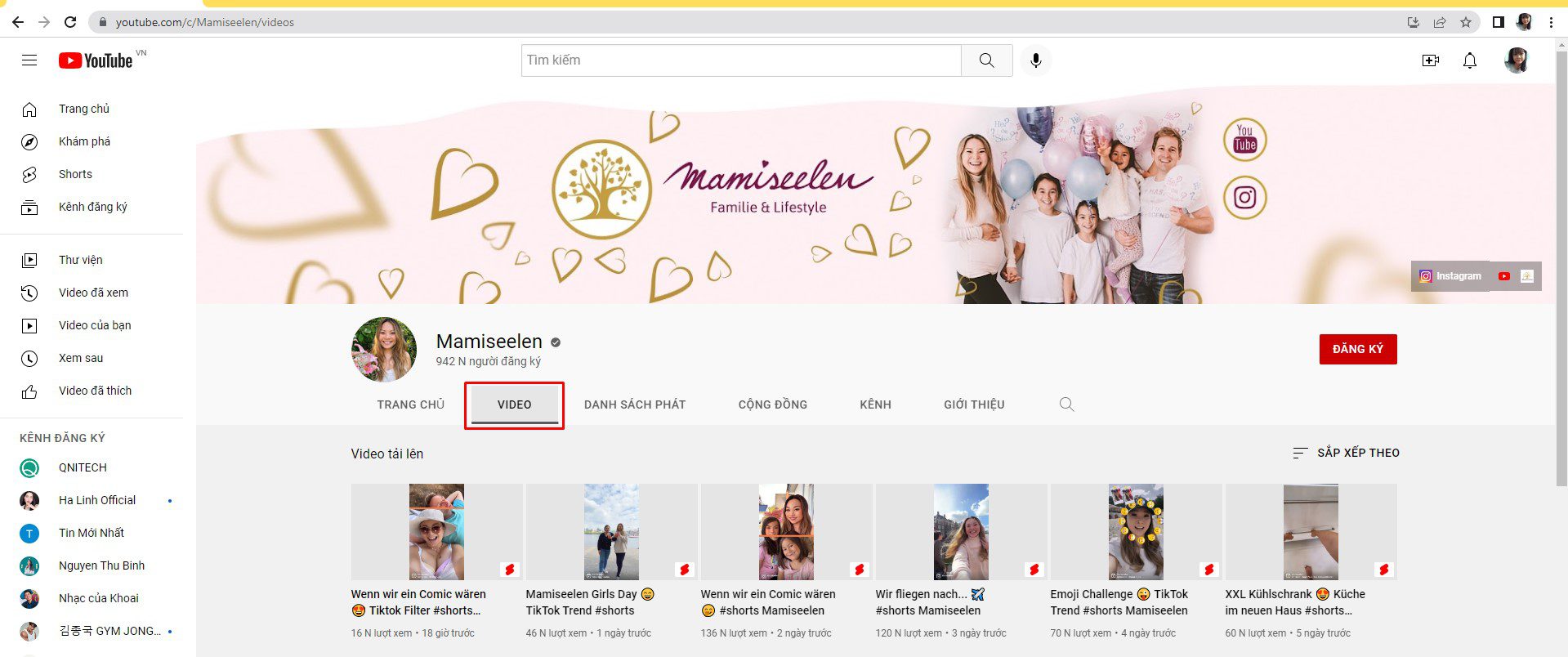Open Chrome three-dot menu
Screen dimensions: 1568x657
pos(1551,22)
